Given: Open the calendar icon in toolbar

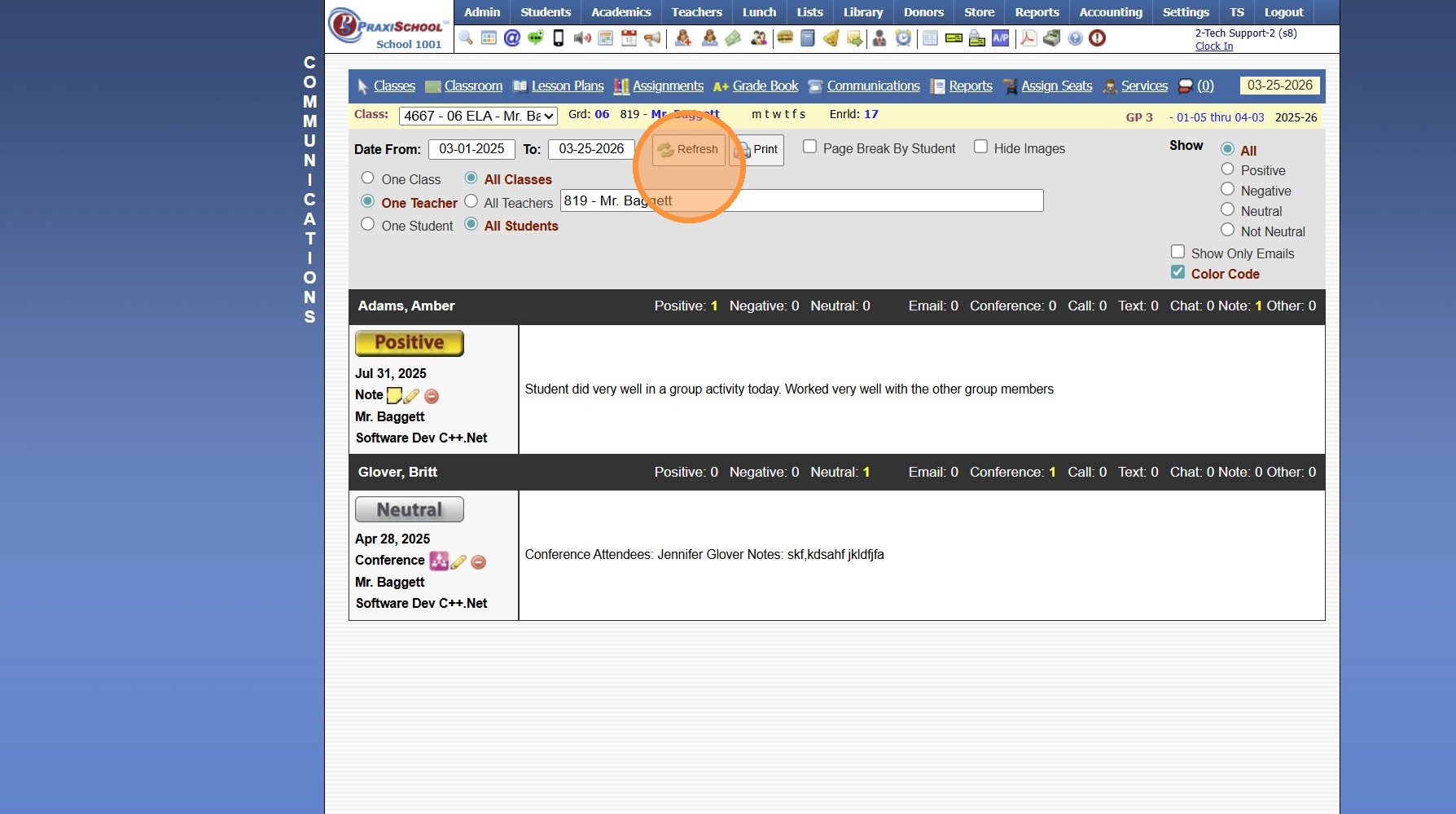Looking at the screenshot, I should point(629,38).
